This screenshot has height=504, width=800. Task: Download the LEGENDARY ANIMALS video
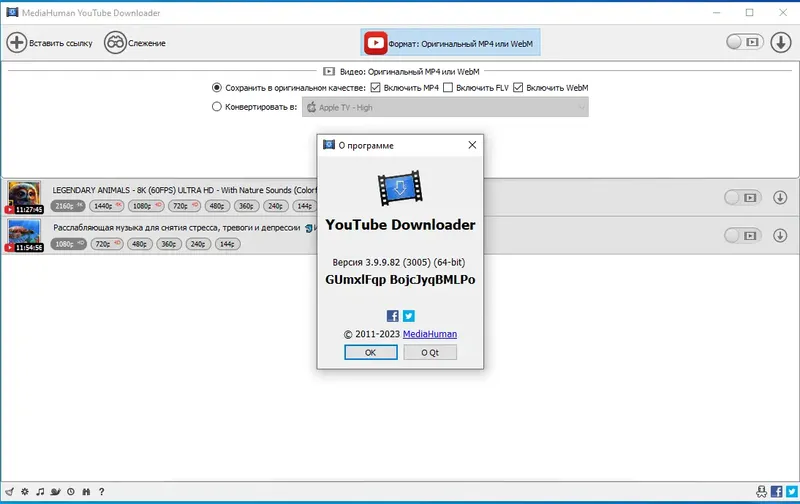(780, 197)
